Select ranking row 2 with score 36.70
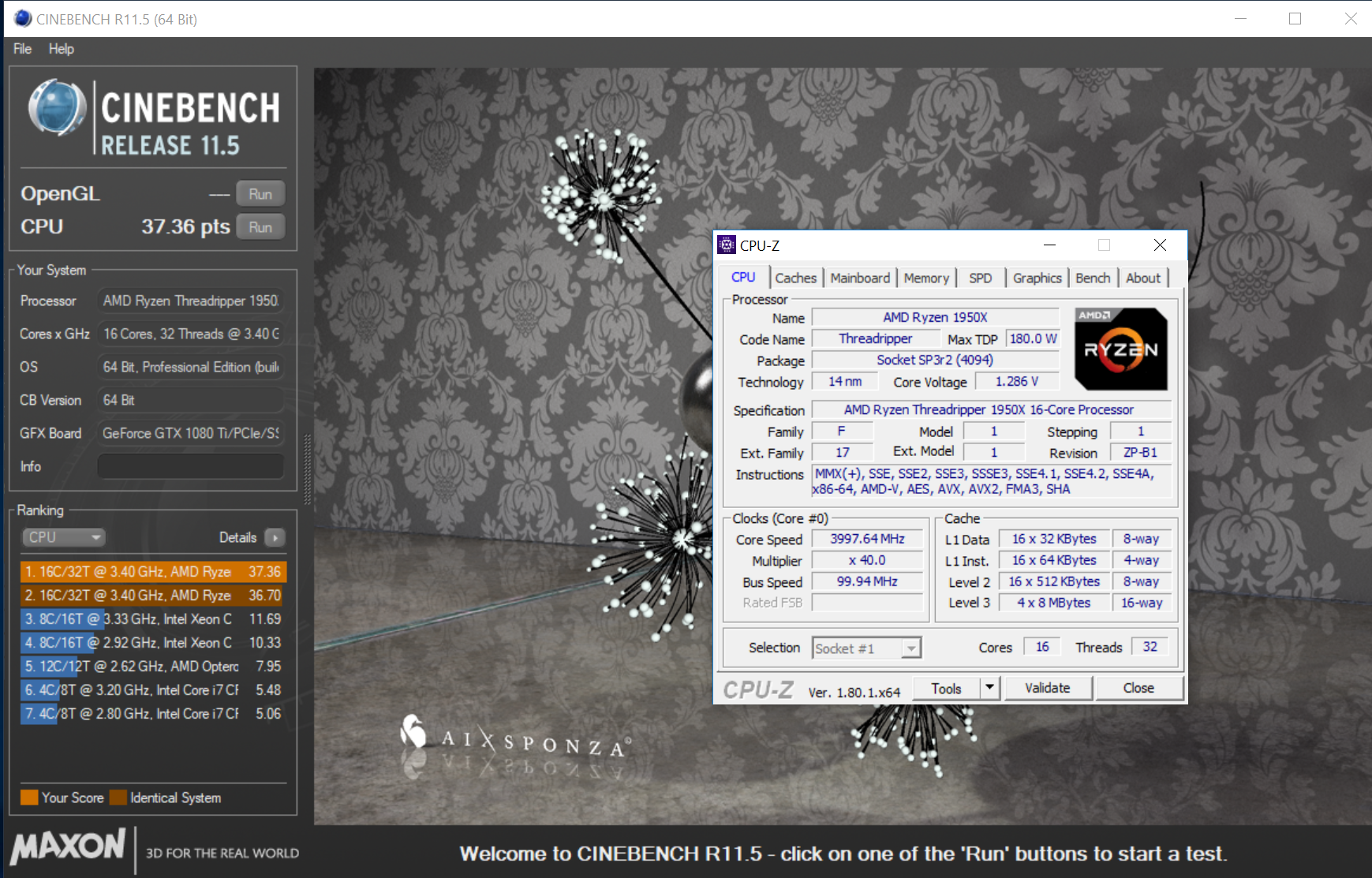The height and width of the screenshot is (878, 1372). (153, 595)
